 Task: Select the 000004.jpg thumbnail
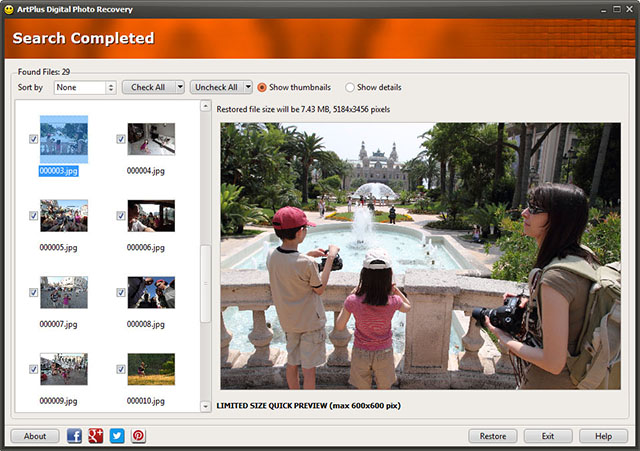pyautogui.click(x=151, y=139)
